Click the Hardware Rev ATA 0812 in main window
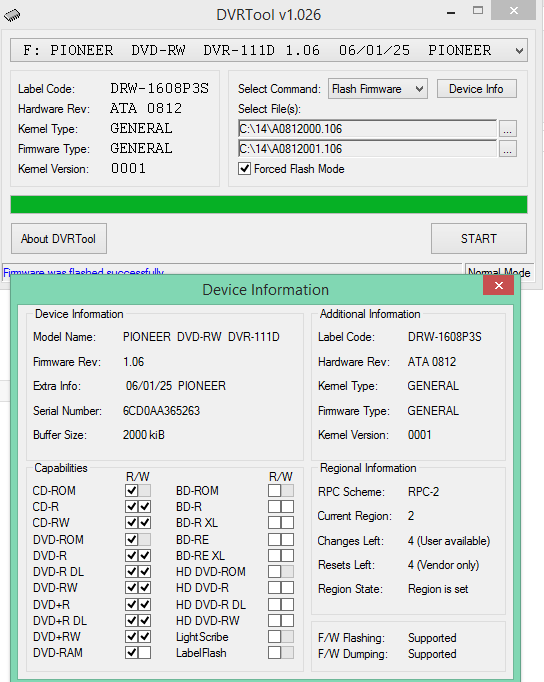Image resolution: width=544 pixels, height=682 pixels. 146,108
